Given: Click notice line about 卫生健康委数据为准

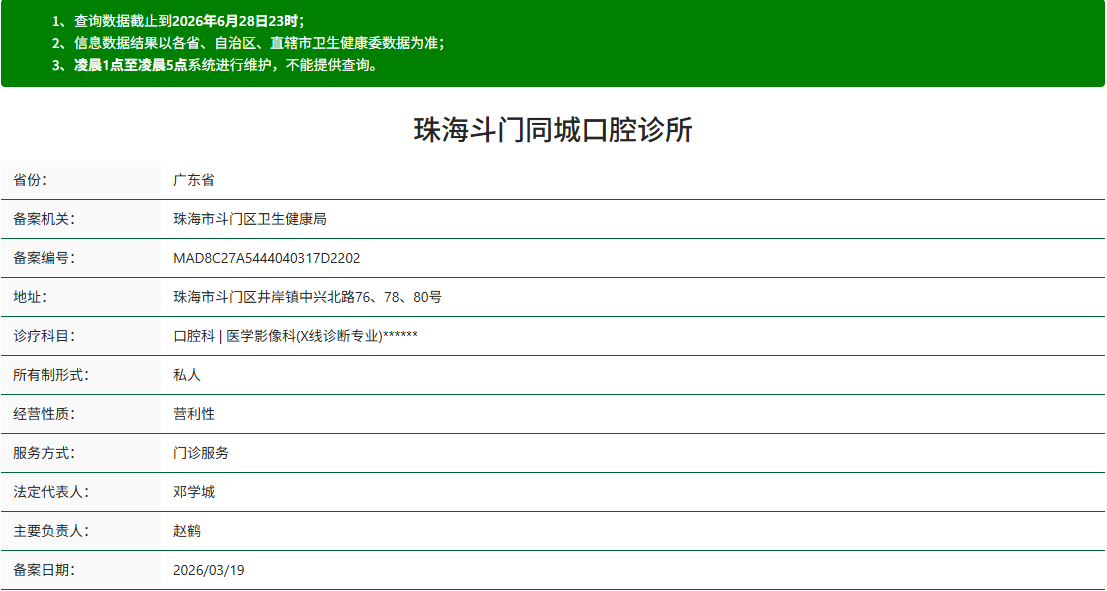Looking at the screenshot, I should coord(249,43).
